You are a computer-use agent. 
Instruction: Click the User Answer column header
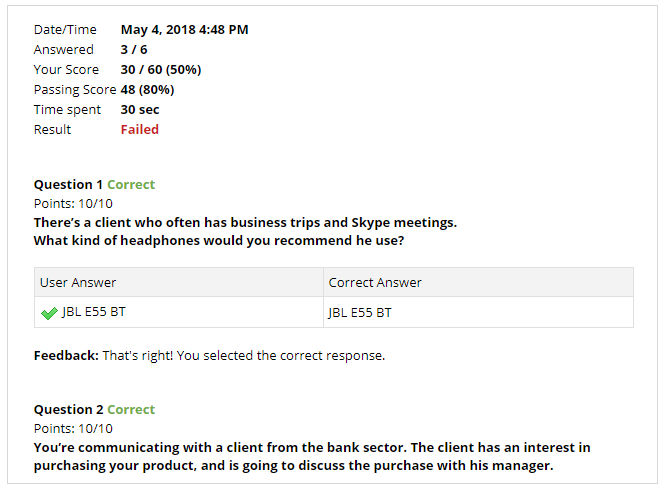(x=78, y=283)
